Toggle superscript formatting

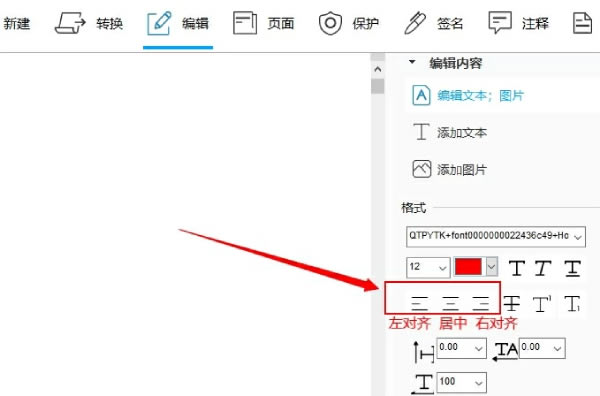[542, 303]
